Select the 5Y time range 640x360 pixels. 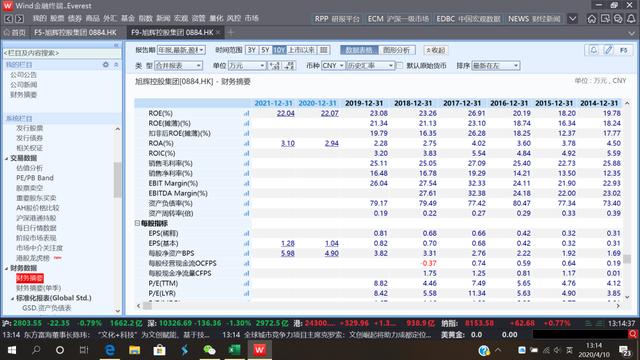pos(265,50)
